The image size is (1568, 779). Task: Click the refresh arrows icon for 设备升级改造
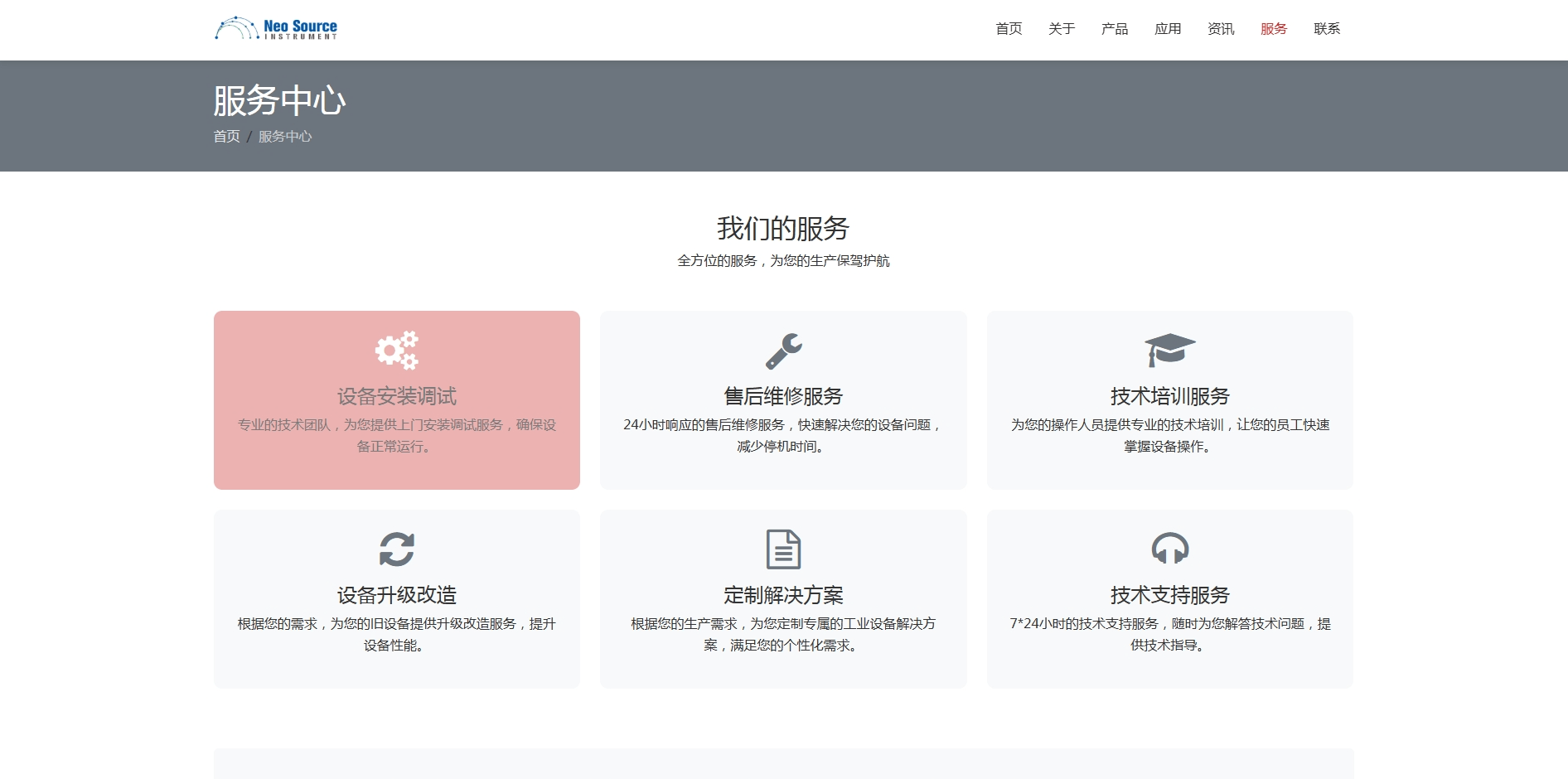point(396,549)
